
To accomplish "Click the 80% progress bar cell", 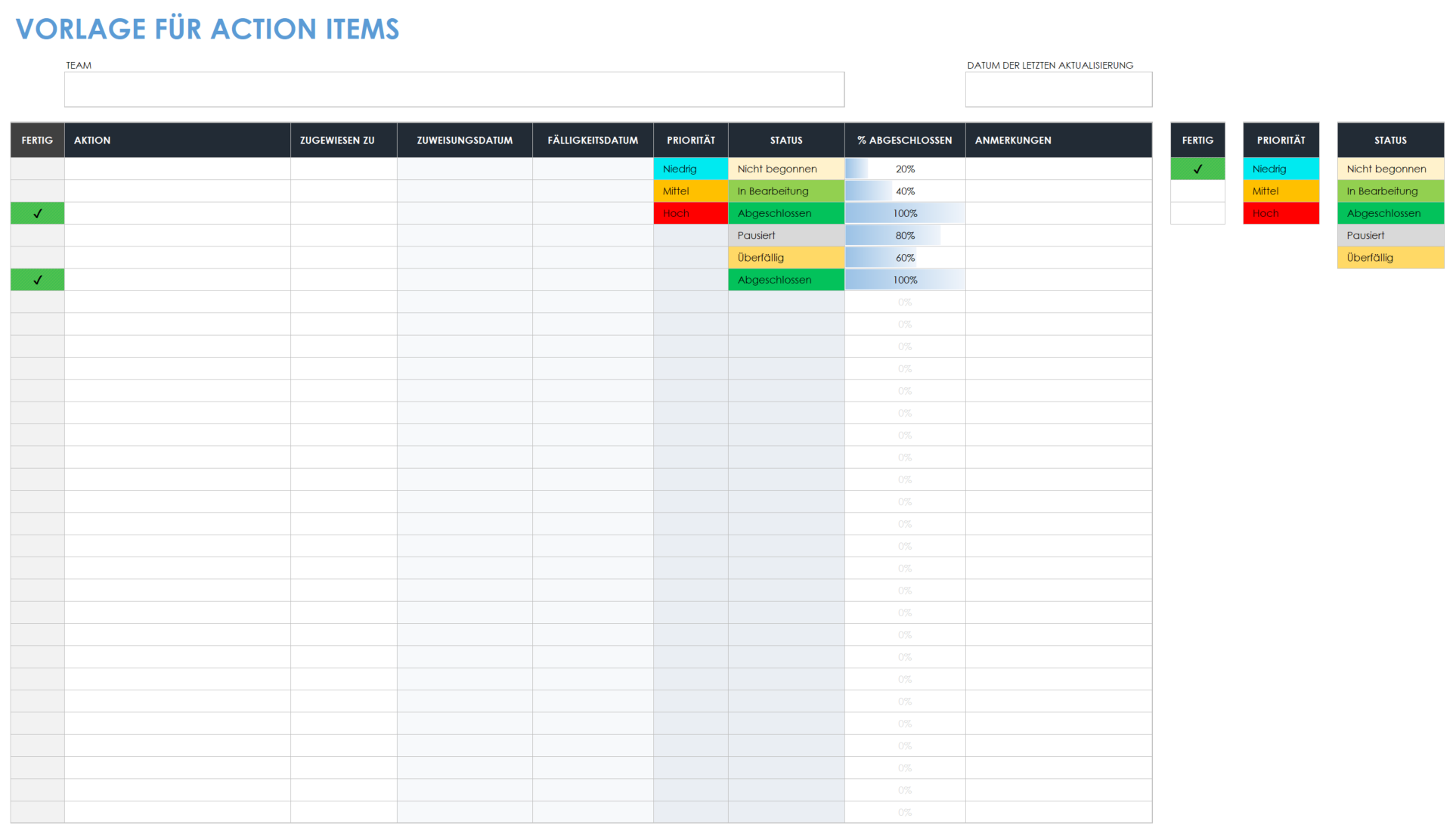I will tap(905, 235).
